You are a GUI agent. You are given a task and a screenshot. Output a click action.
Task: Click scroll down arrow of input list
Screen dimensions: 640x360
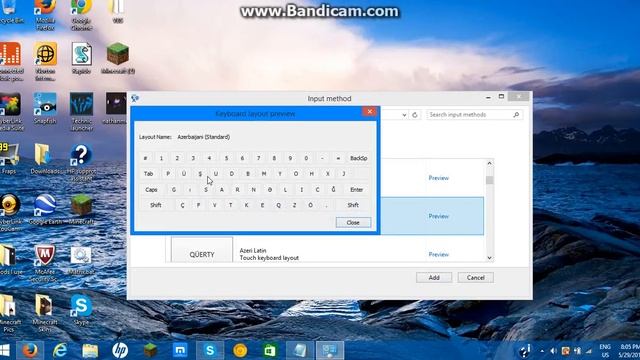click(x=489, y=258)
